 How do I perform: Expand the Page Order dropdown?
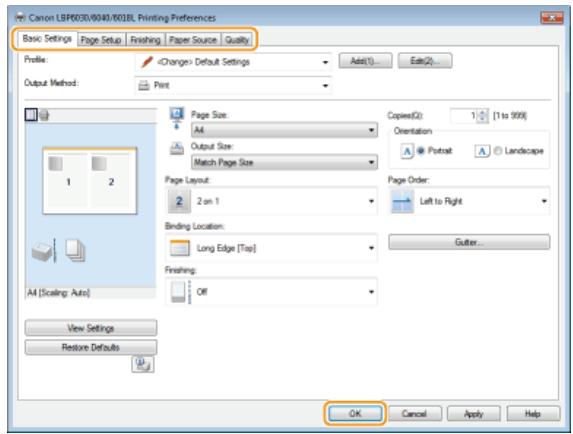469,201
